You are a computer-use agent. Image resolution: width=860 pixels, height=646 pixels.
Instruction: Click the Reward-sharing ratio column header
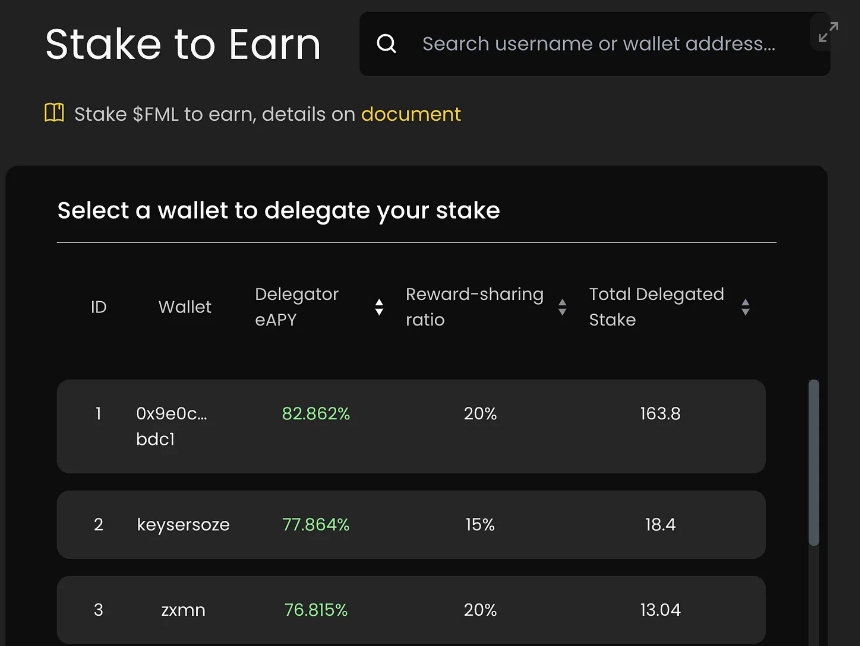474,307
